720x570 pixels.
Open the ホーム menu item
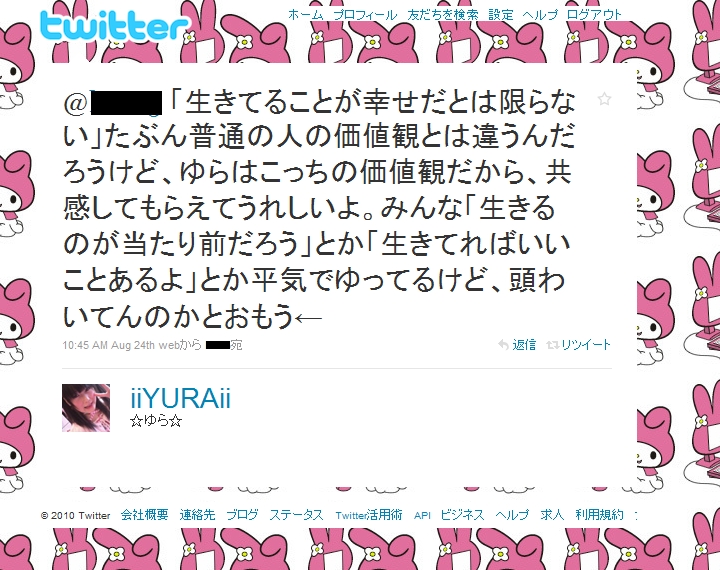point(306,15)
